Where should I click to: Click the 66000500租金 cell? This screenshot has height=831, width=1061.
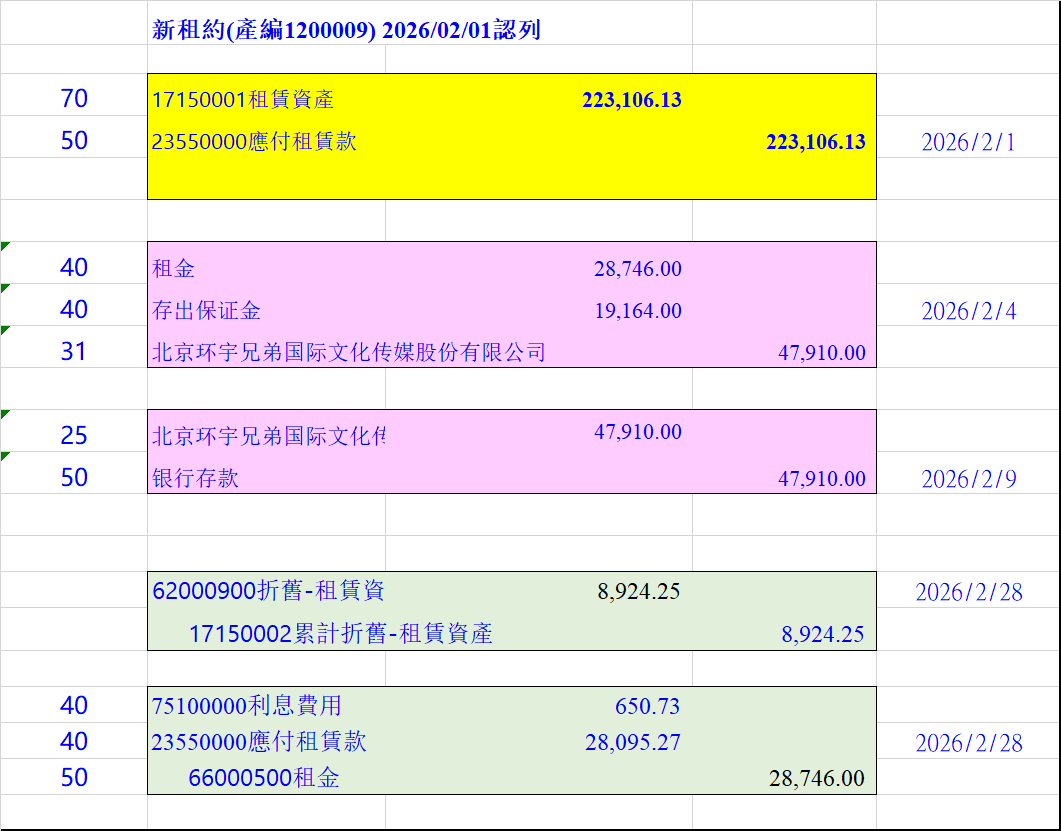coord(264,778)
